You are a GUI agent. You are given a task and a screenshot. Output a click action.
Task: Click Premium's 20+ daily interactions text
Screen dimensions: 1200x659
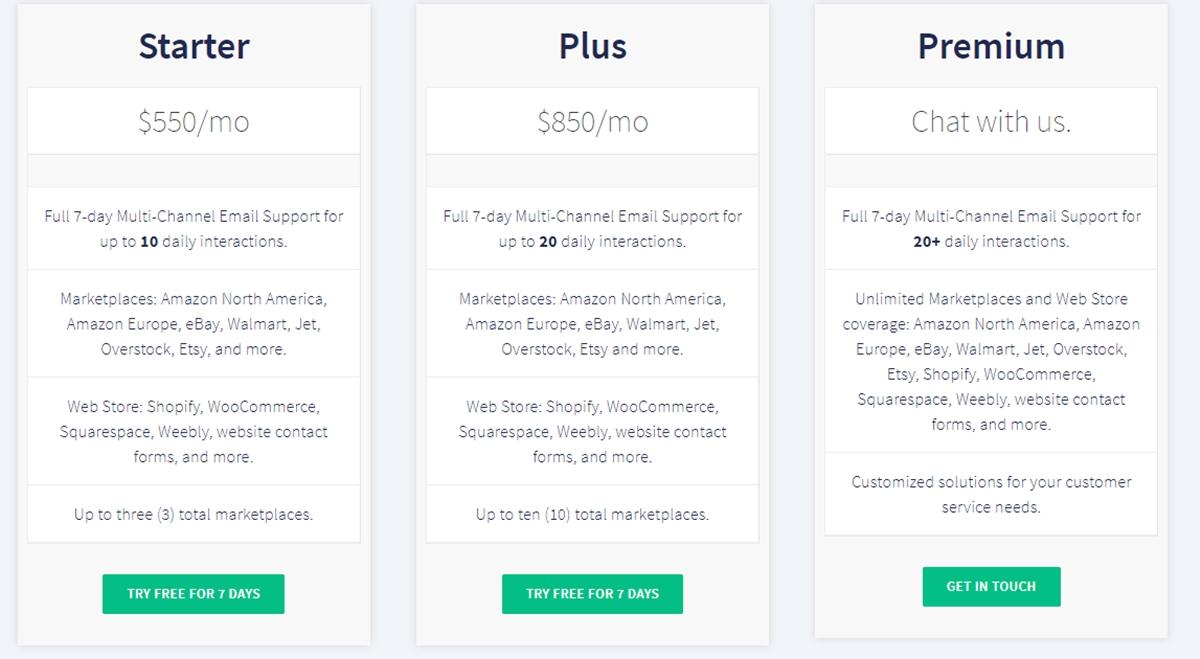pyautogui.click(x=991, y=229)
